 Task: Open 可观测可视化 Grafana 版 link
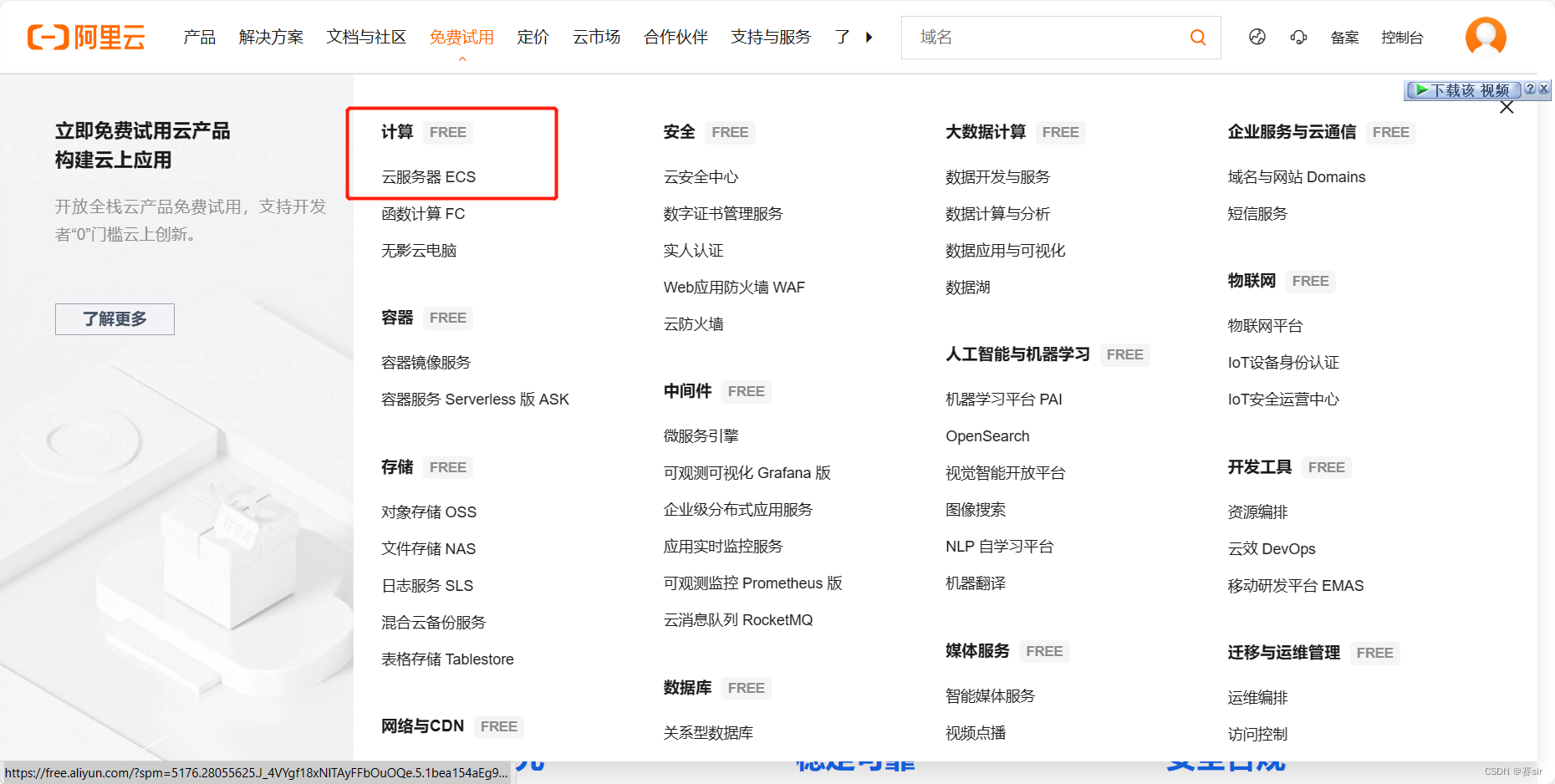click(x=747, y=472)
